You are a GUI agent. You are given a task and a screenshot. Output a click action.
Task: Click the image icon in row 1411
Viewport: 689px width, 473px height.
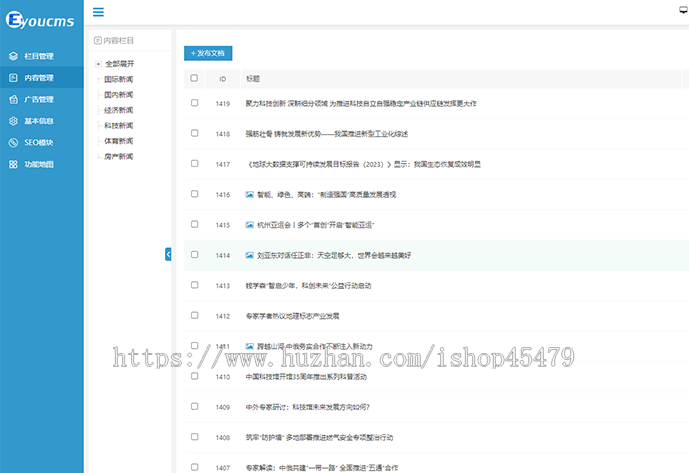pos(250,346)
